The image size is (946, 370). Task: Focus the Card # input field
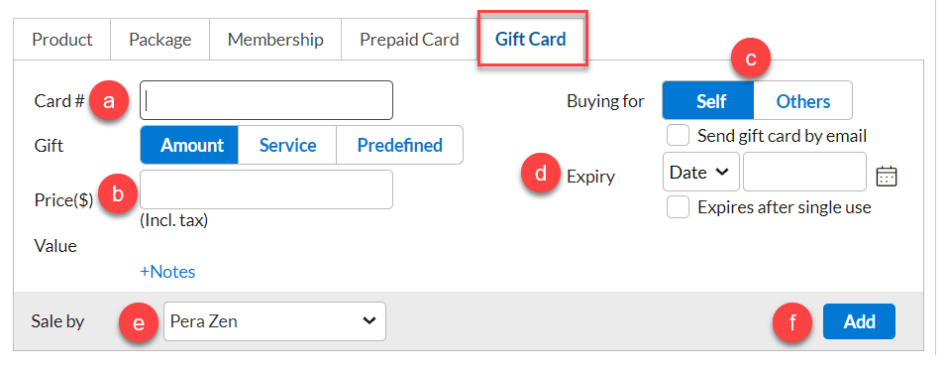(x=267, y=100)
